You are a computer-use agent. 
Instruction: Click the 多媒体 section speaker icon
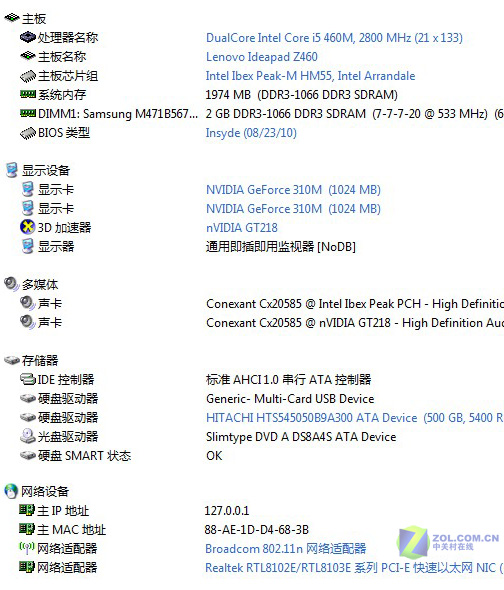tap(11, 284)
